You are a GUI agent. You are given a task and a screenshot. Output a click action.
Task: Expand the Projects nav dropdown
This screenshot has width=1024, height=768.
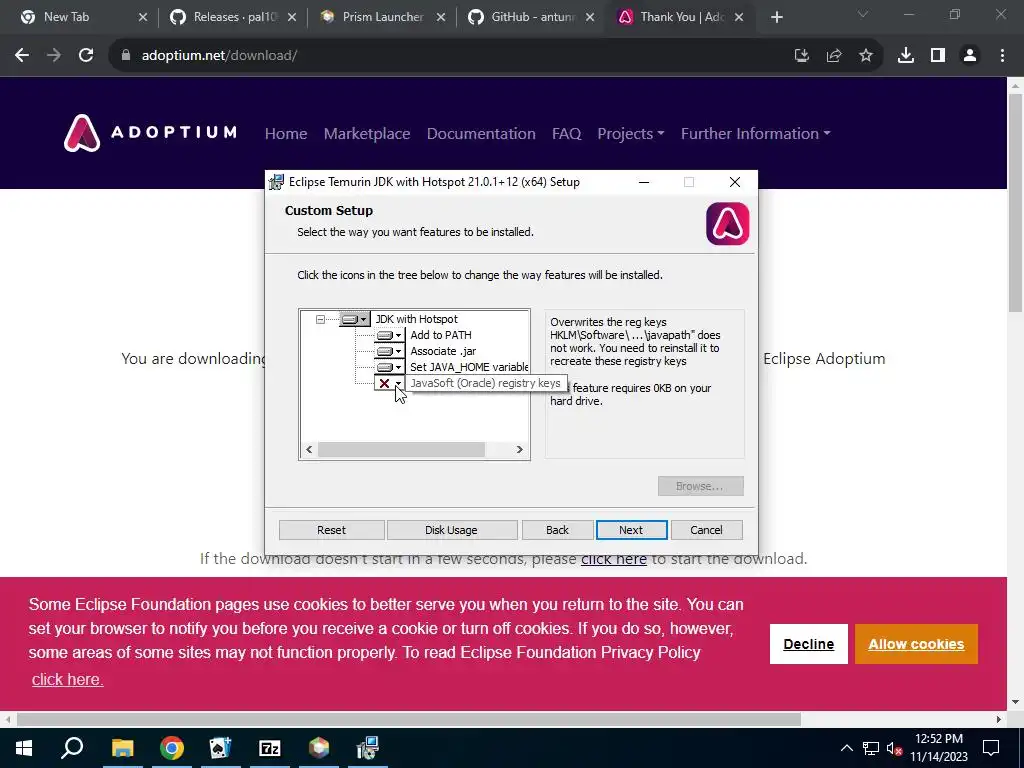coord(631,134)
